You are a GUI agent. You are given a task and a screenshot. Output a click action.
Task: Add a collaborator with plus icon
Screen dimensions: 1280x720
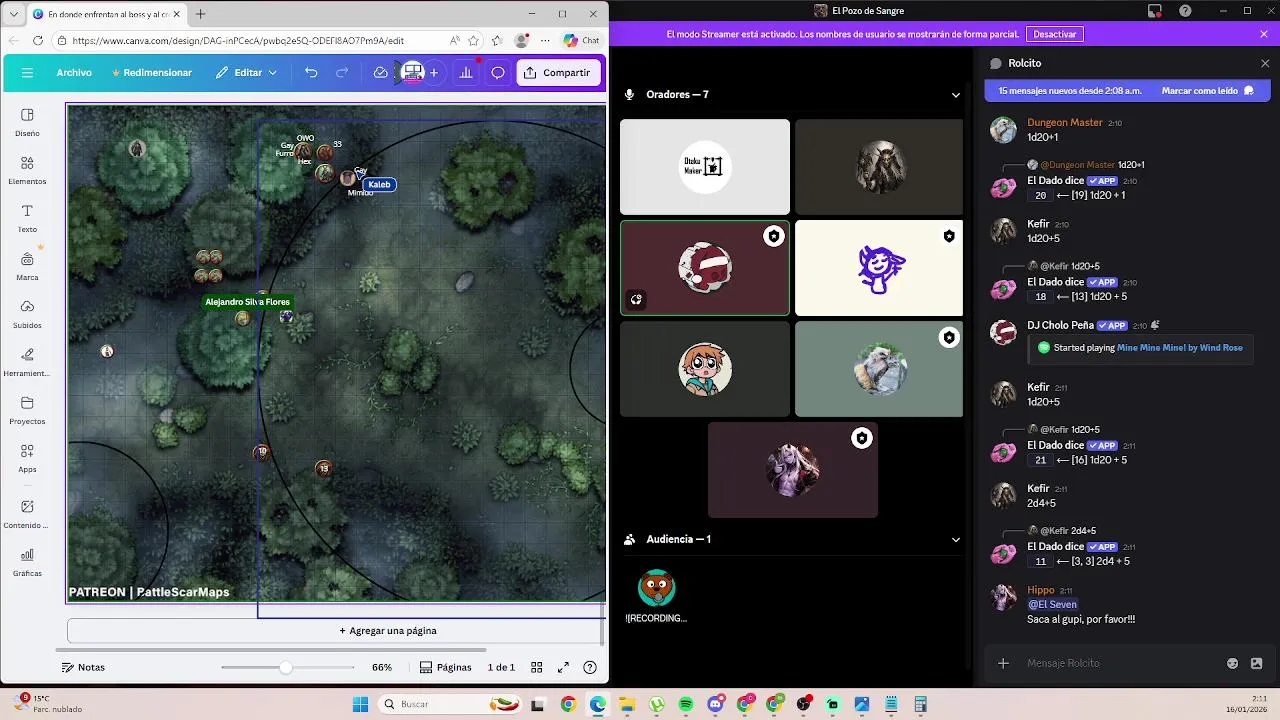434,73
